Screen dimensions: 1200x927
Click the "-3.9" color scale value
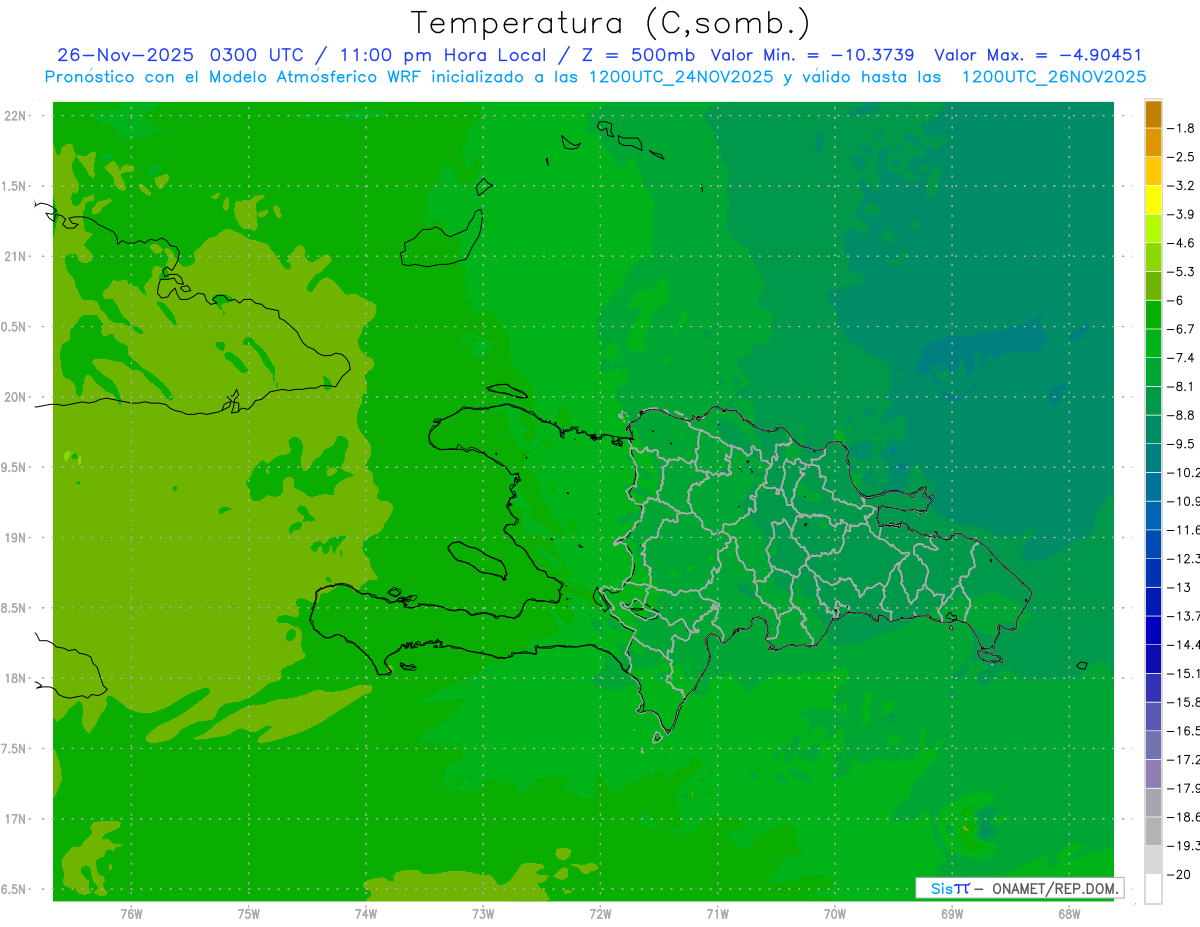tap(1183, 214)
